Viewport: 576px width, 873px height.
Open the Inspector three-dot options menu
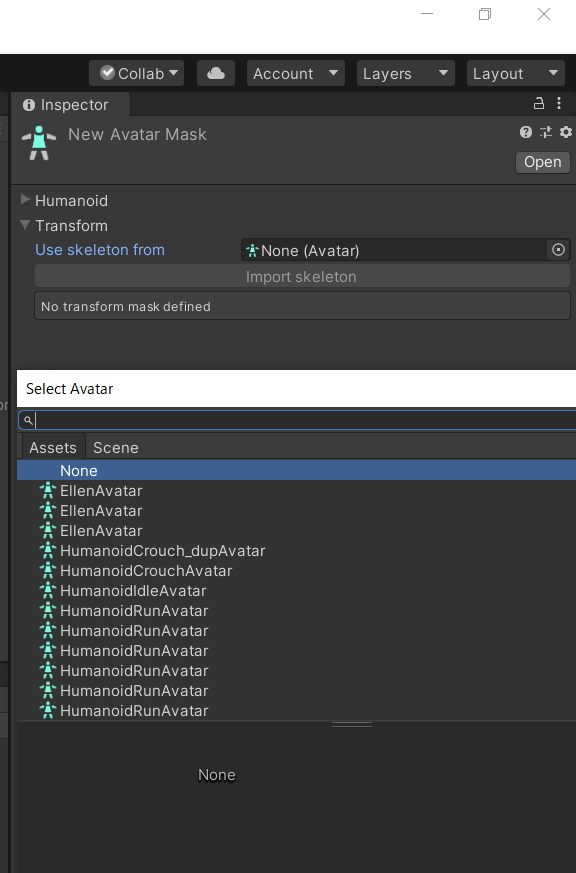coord(559,104)
